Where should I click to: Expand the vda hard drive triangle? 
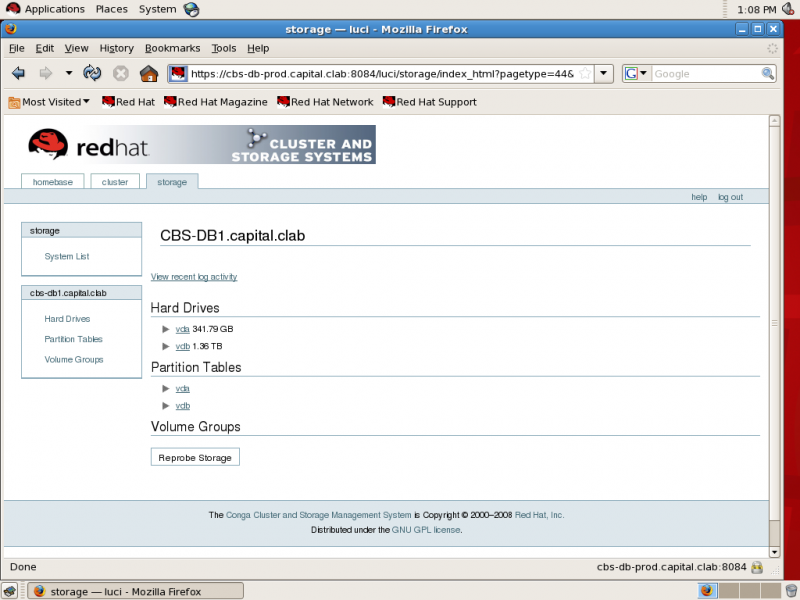click(x=165, y=329)
